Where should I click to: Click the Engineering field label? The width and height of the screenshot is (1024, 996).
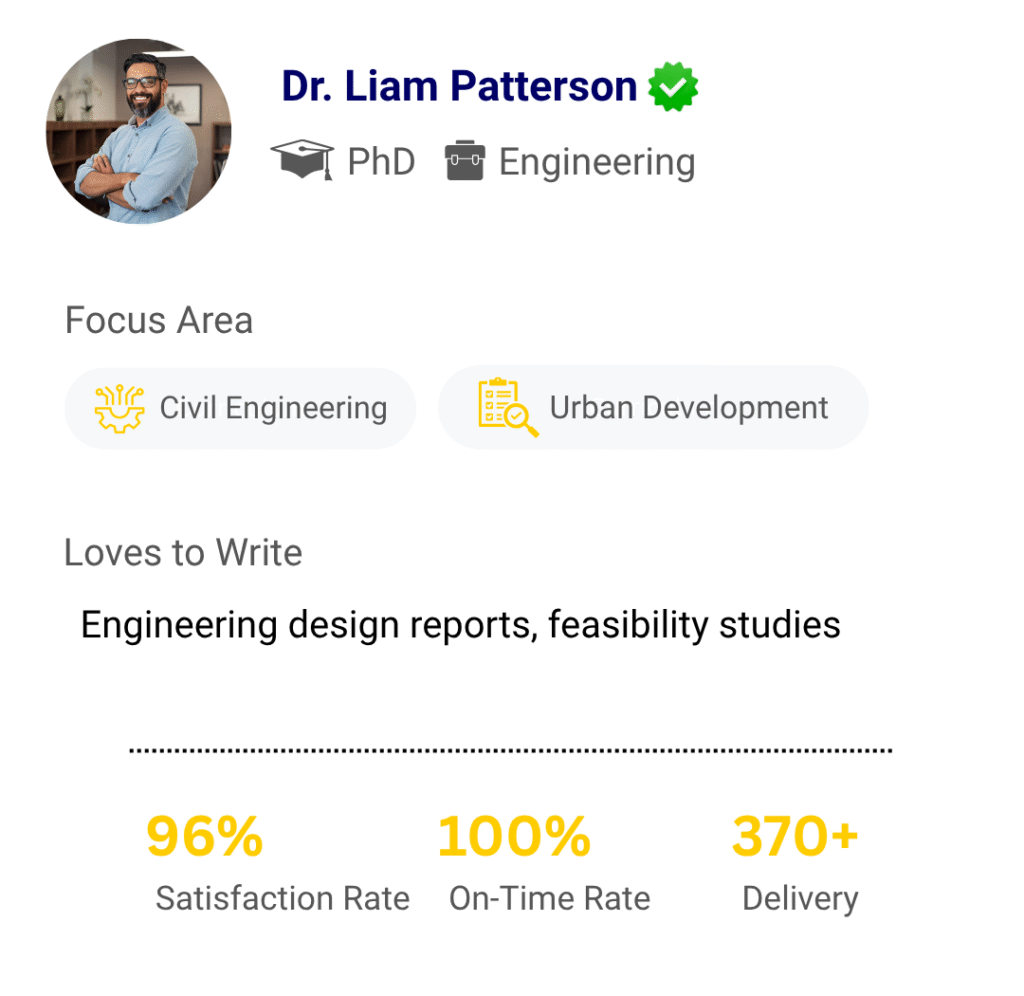(x=597, y=162)
